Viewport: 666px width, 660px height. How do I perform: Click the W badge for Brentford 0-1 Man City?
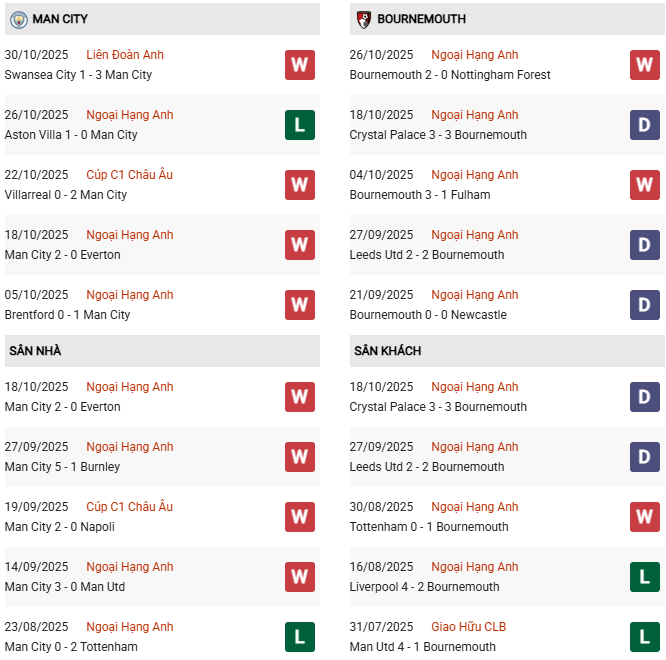coord(299,305)
